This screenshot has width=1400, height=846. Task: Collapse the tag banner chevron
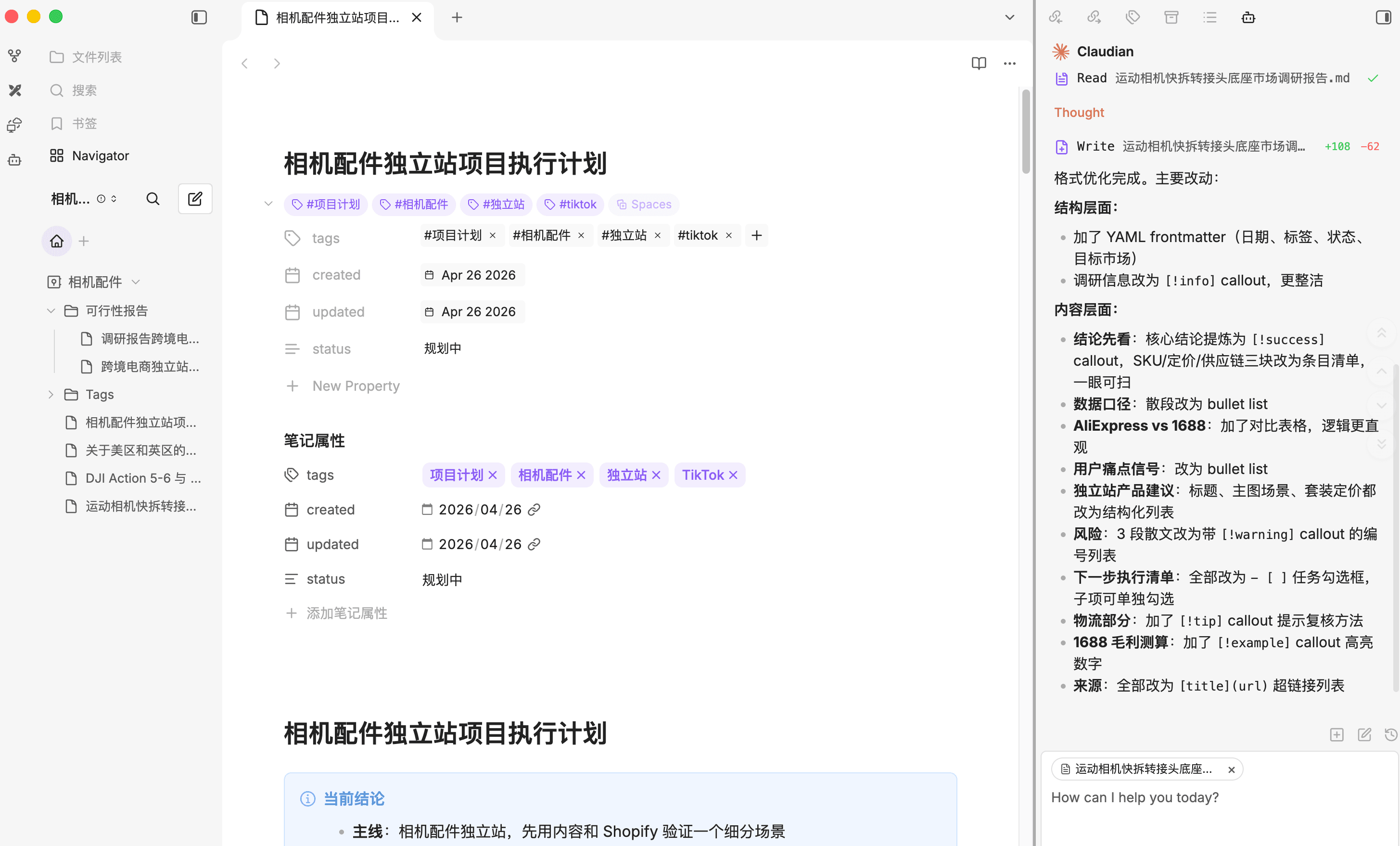coord(269,204)
